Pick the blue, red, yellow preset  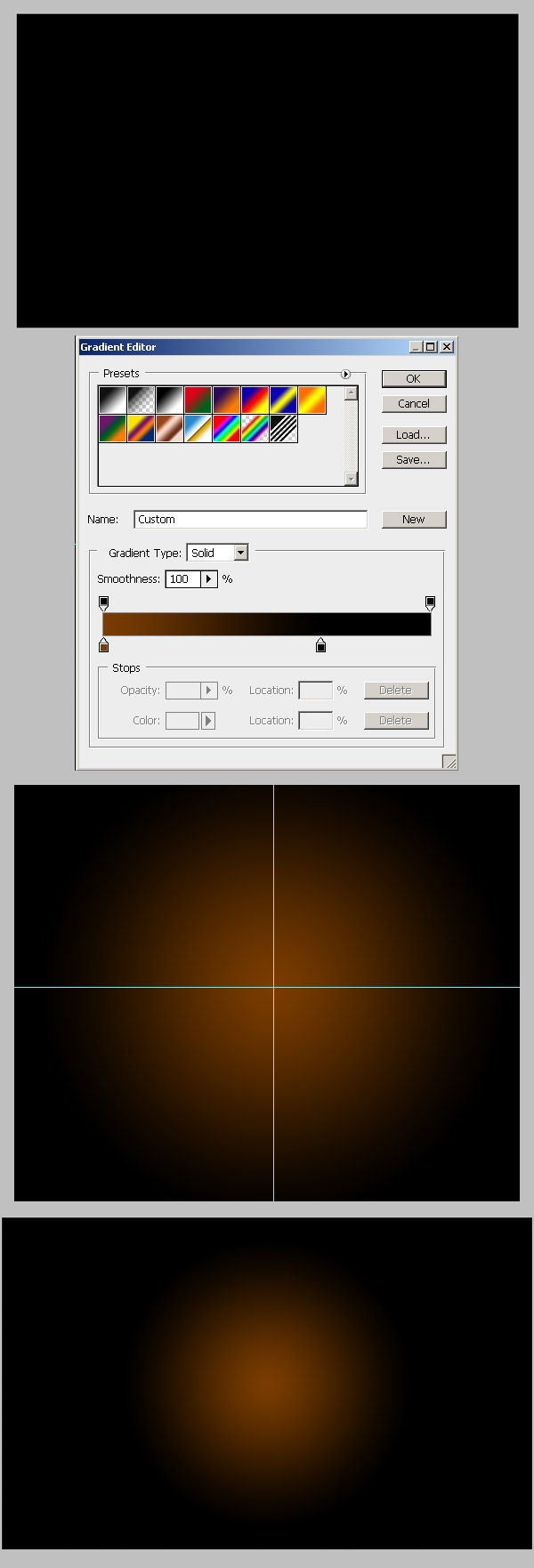coord(255,400)
